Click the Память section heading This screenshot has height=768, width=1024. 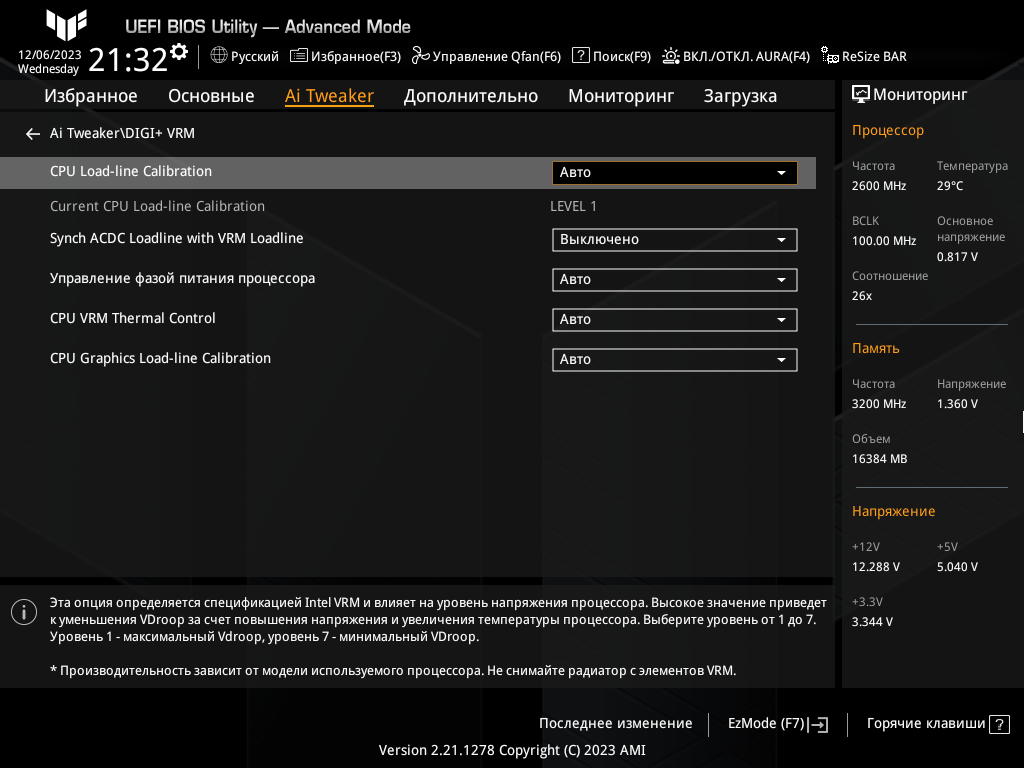(875, 348)
